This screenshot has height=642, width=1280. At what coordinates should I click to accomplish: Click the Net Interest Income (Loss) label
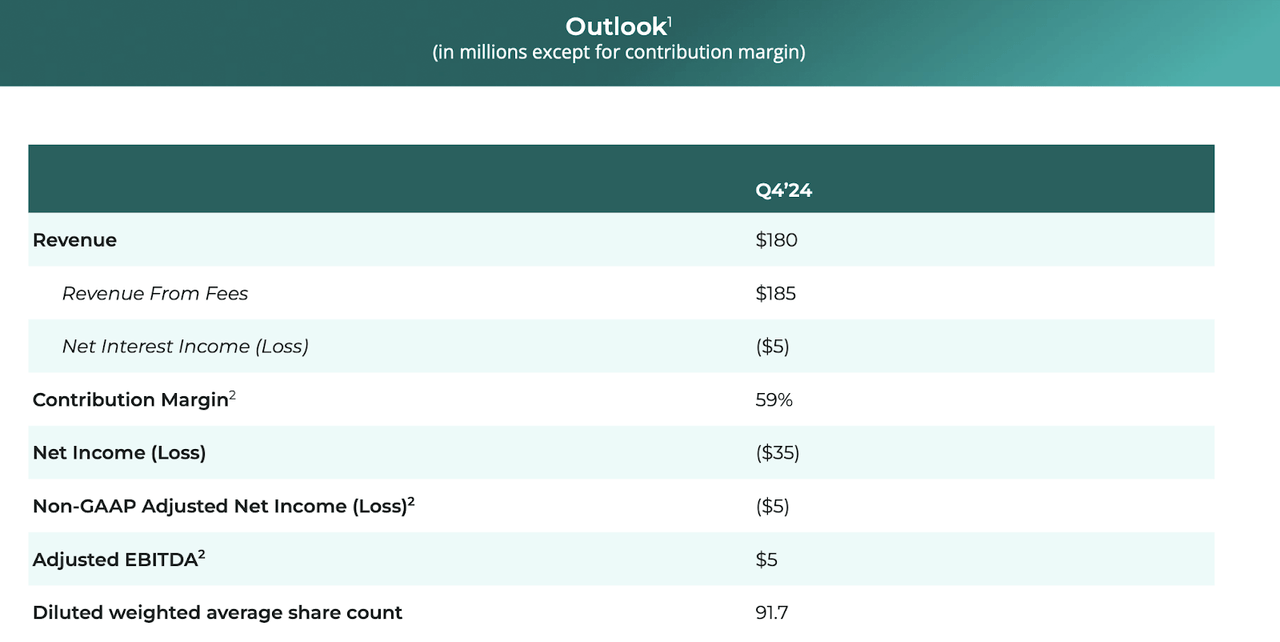tap(185, 346)
